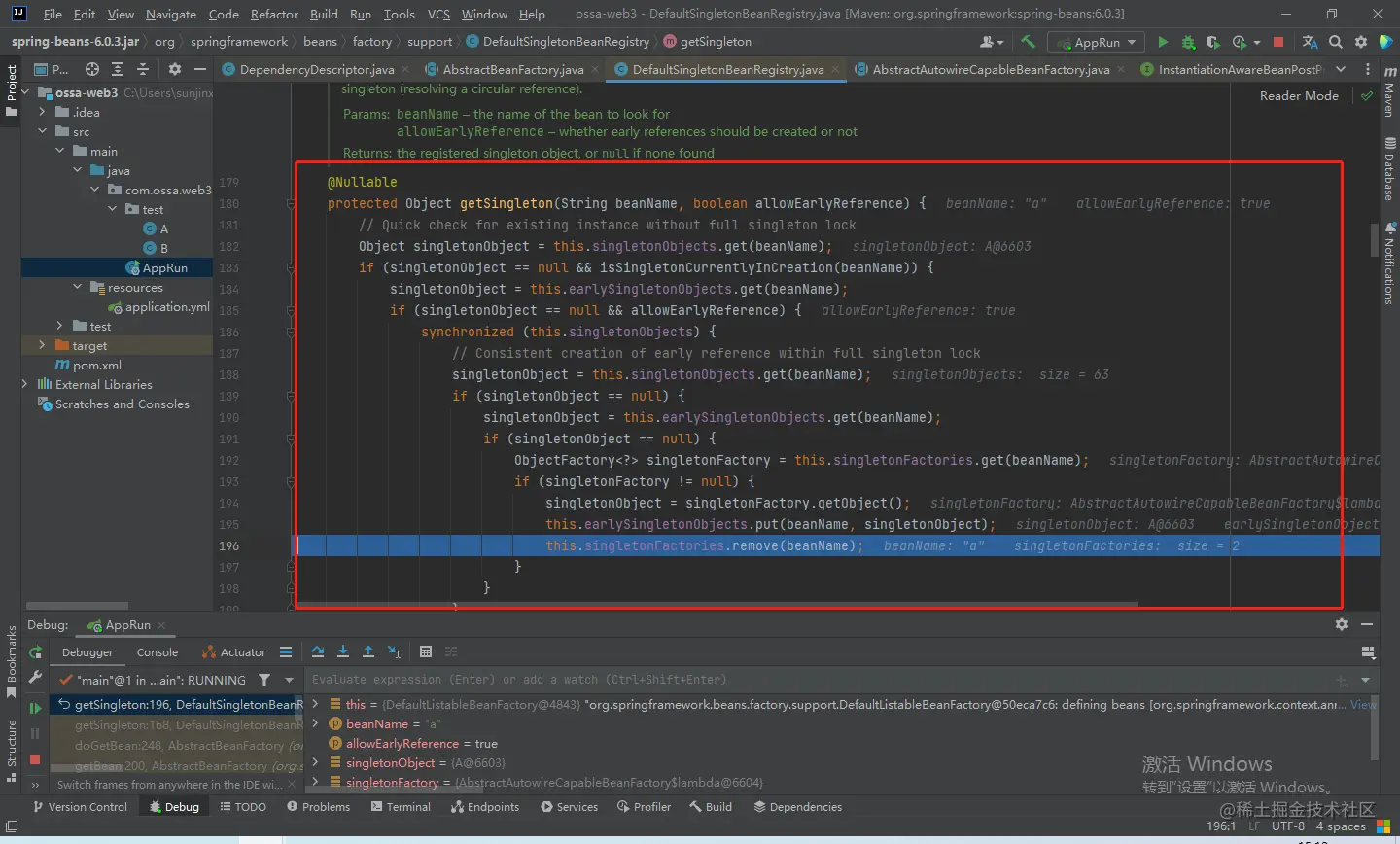Toggle the Database side tool window
1400x844 pixels.
click(x=1389, y=169)
